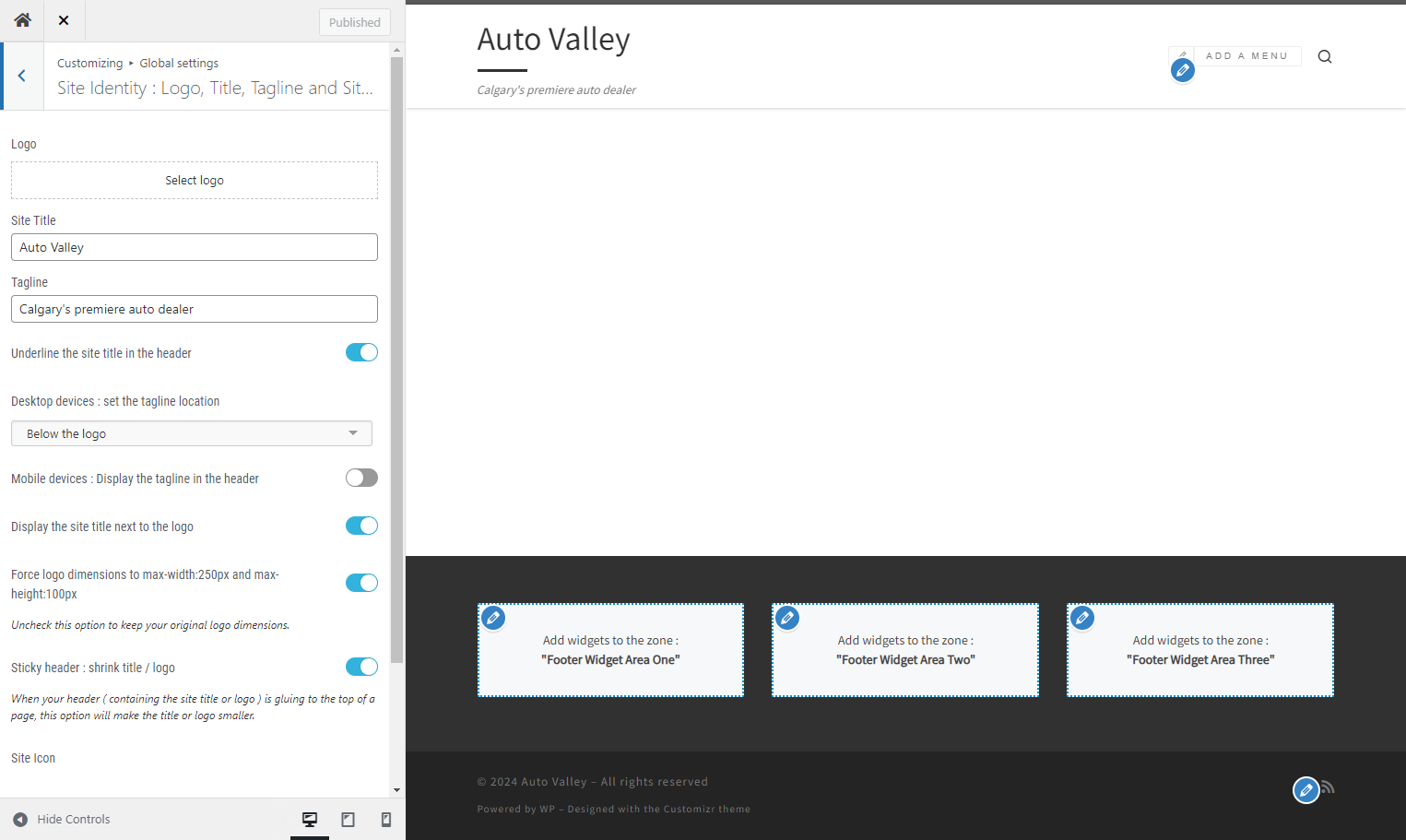Click the Auto Valley link in footer copyright
The height and width of the screenshot is (840, 1406).
pyautogui.click(x=554, y=782)
